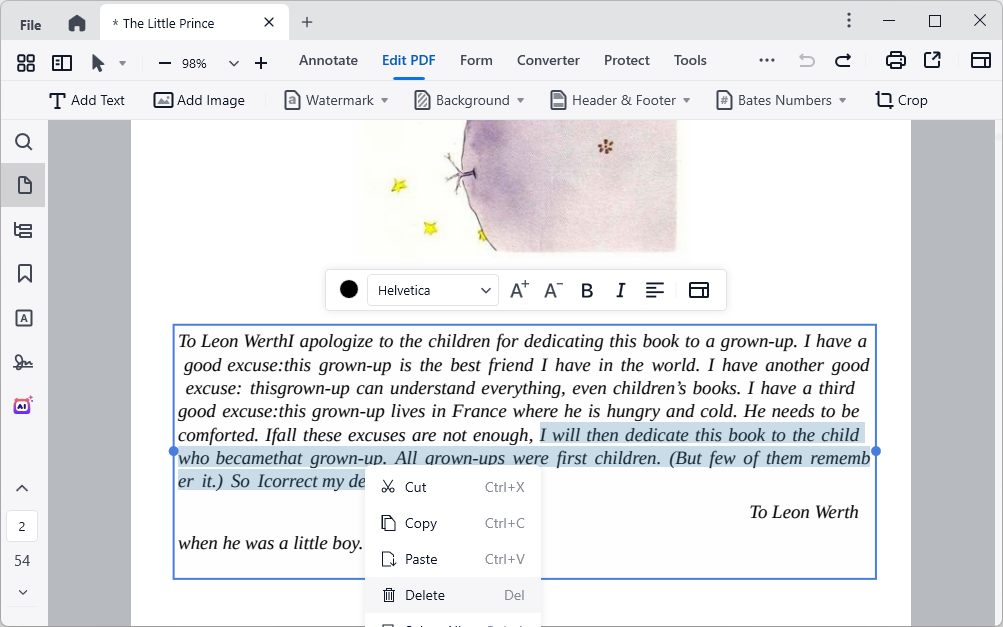The height and width of the screenshot is (627, 1003).
Task: Open the bookmarks panel
Action: point(24,274)
